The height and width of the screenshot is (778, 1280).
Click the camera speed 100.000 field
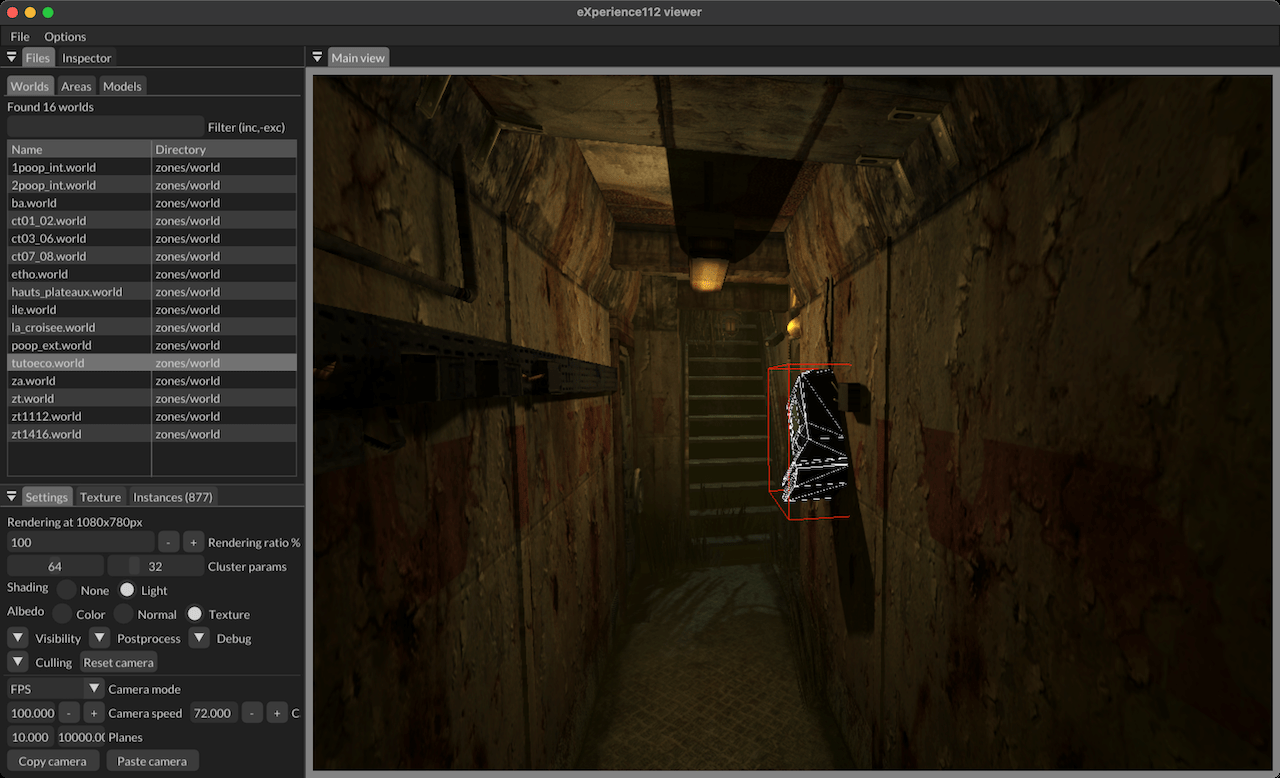[x=32, y=713]
